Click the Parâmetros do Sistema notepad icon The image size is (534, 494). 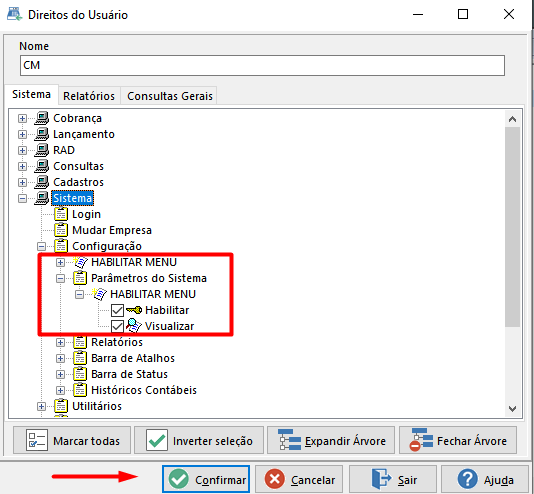(x=80, y=278)
